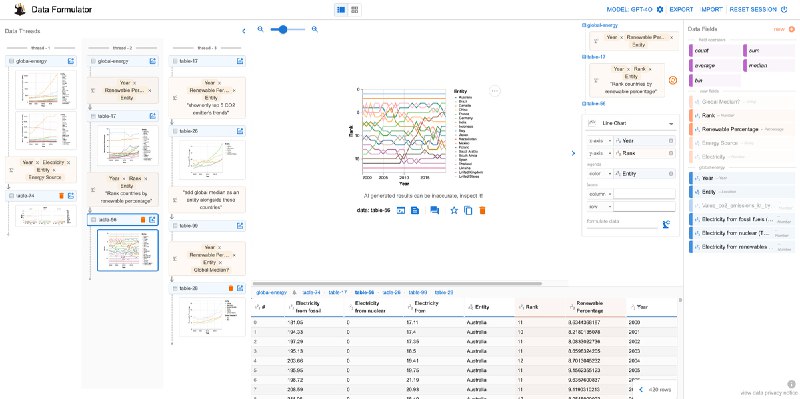This screenshot has height=399, width=800.
Task: Click the EXPORT button in the header
Action: pyautogui.click(x=681, y=9)
